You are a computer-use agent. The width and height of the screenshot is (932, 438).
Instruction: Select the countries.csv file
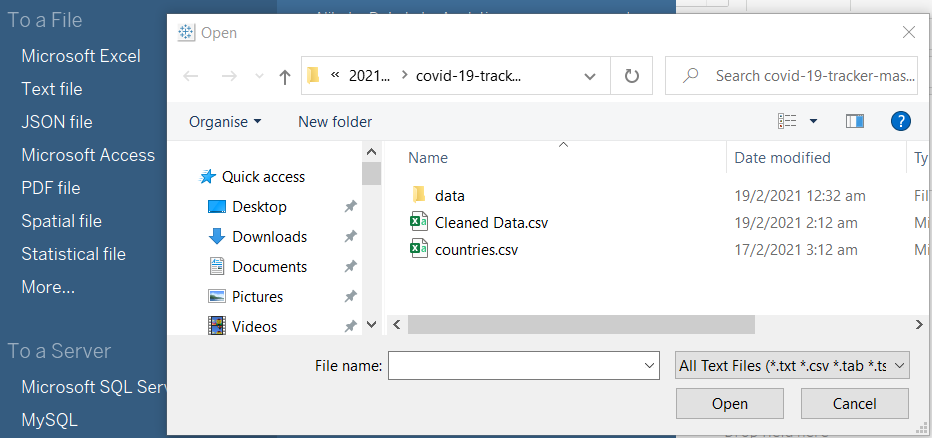tap(475, 249)
